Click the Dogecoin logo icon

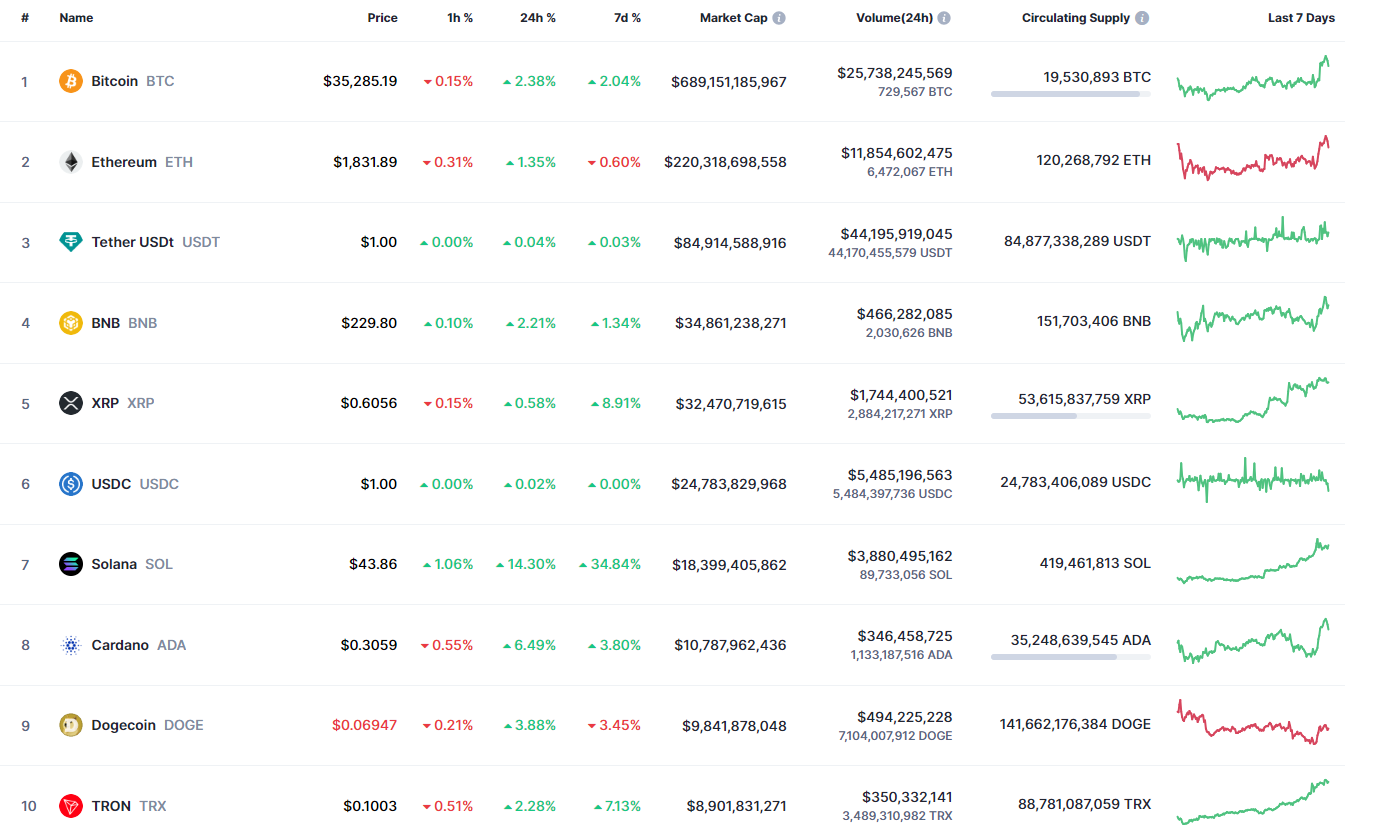tap(70, 725)
